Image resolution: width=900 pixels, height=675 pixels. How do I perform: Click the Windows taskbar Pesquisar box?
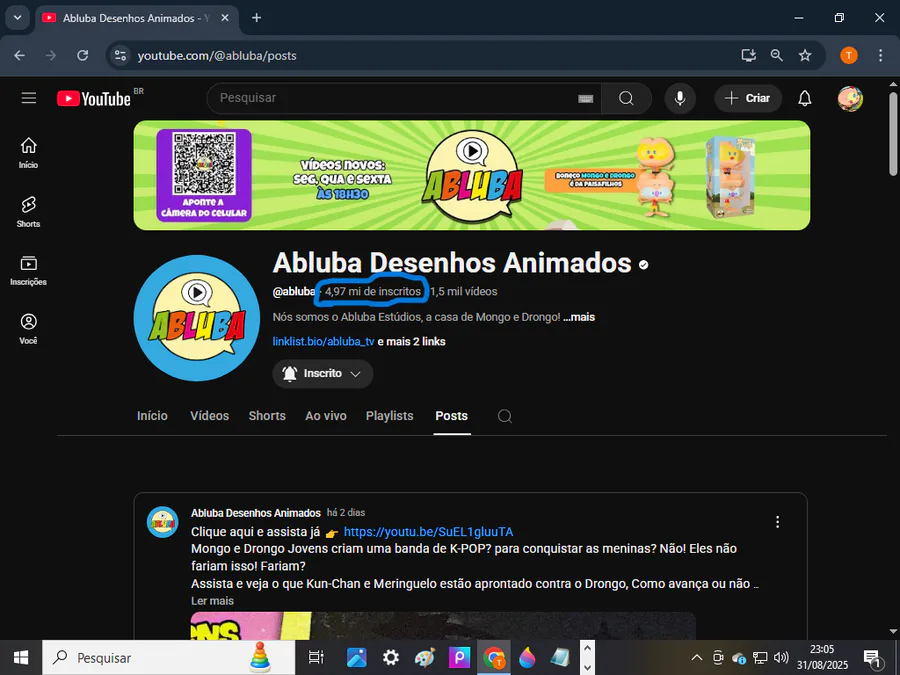pos(169,658)
